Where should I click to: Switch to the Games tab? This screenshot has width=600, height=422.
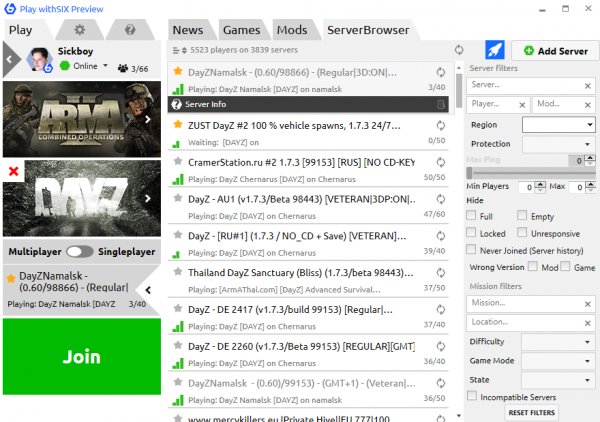[241, 30]
